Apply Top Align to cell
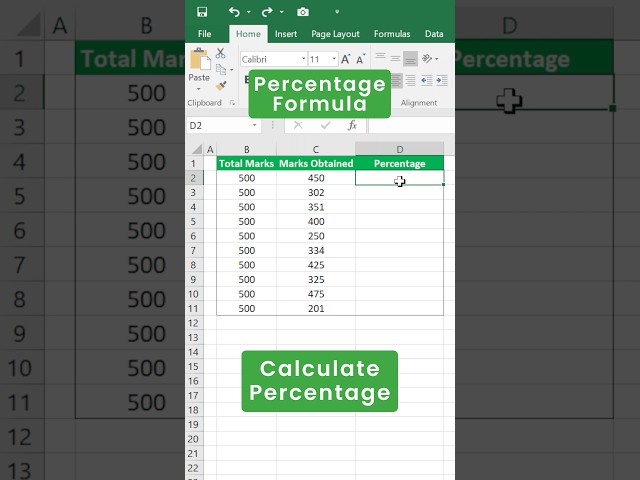 [x=380, y=58]
